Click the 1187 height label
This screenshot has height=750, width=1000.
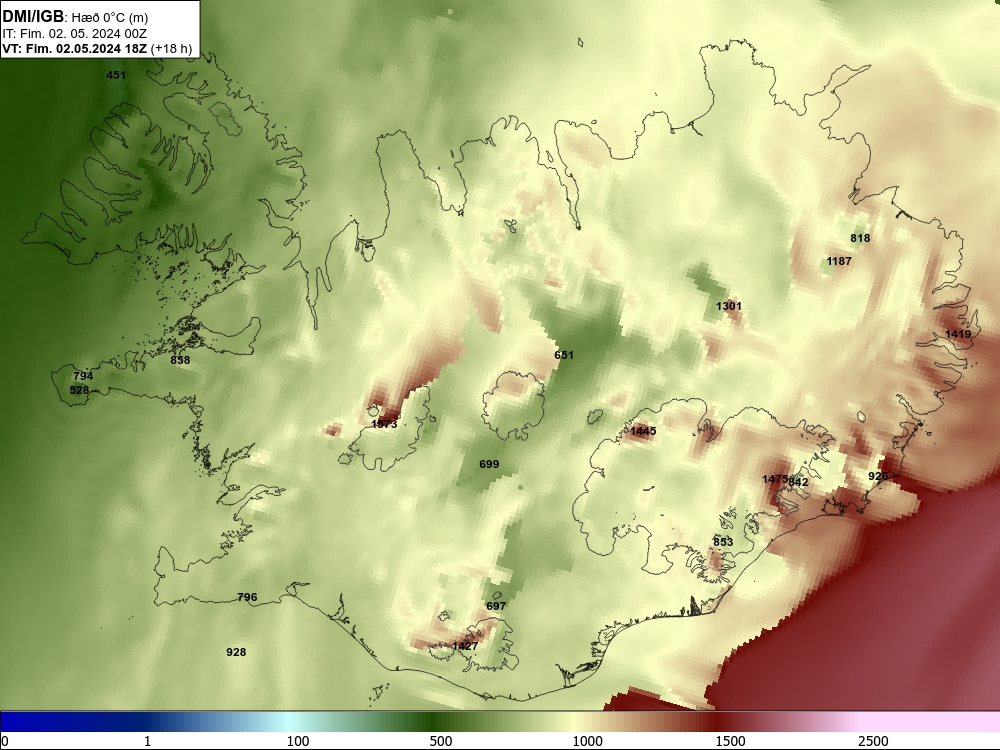coord(839,261)
